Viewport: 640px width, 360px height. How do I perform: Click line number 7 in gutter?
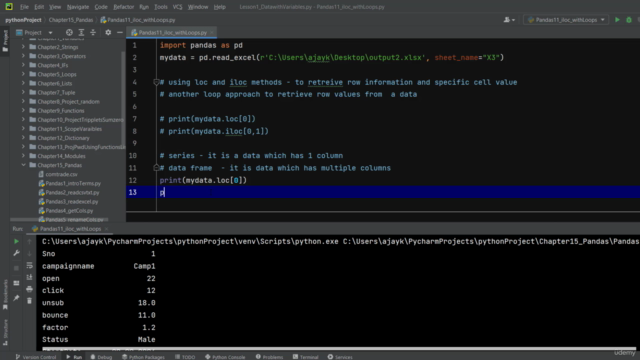pyautogui.click(x=134, y=119)
